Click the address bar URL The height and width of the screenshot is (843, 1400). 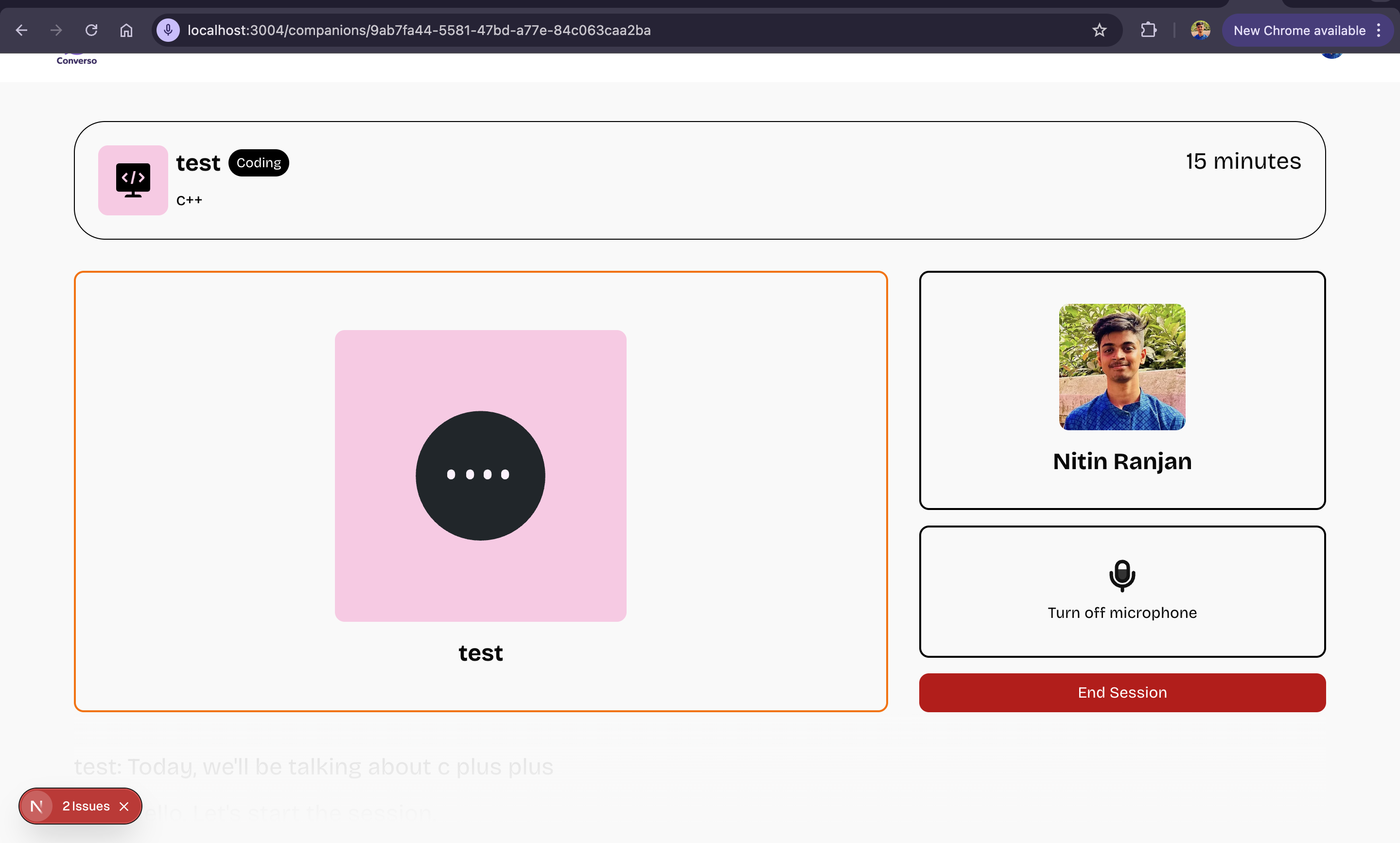(x=419, y=30)
